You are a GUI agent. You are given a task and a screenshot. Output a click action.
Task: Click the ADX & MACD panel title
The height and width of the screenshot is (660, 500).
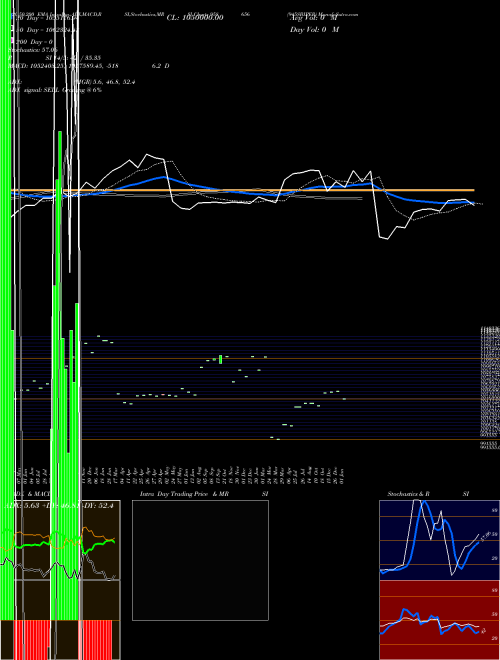click(32, 494)
